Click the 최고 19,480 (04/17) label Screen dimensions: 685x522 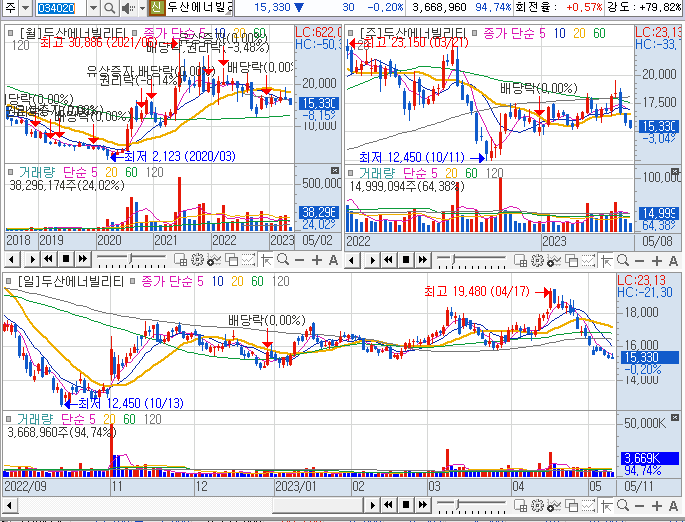click(x=477, y=291)
